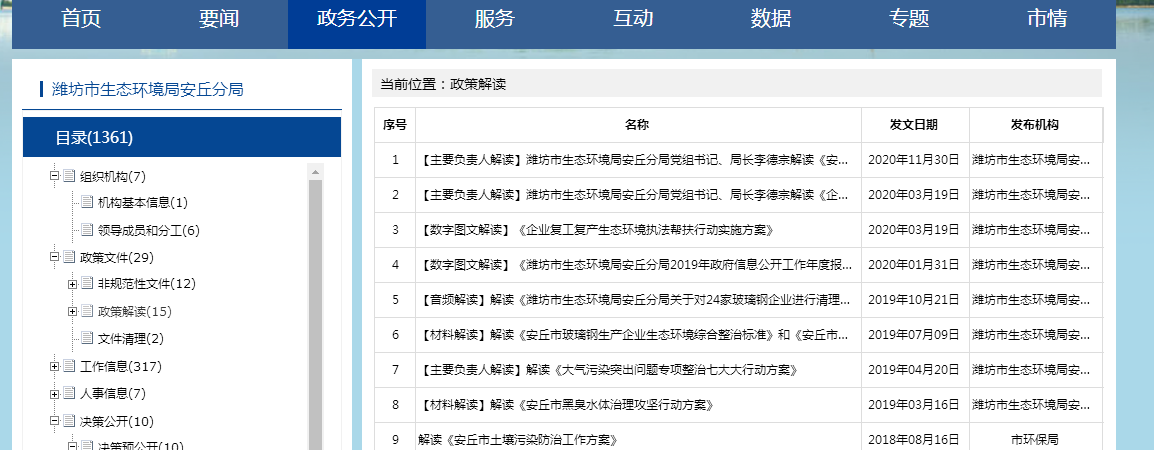
Task: Select 决策公开(10) in the tree
Action: point(116,422)
